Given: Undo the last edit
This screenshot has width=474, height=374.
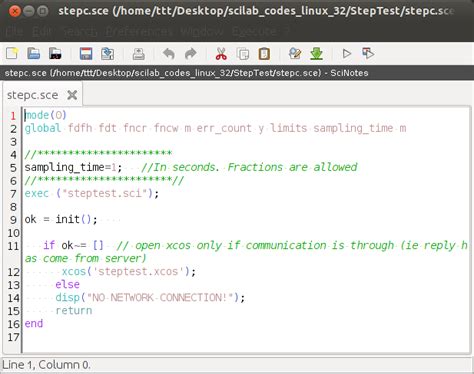Looking at the screenshot, I should pyautogui.click(x=169, y=53).
